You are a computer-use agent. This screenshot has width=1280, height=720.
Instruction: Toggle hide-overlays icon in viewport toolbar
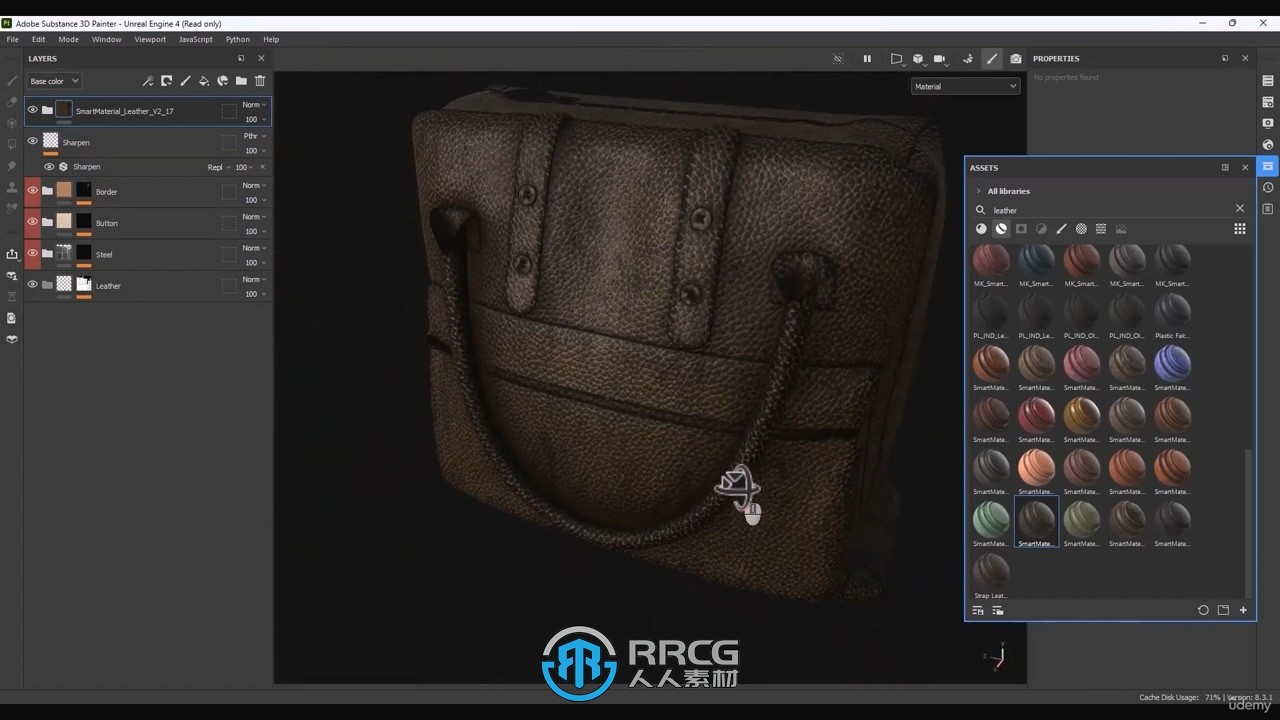838,59
